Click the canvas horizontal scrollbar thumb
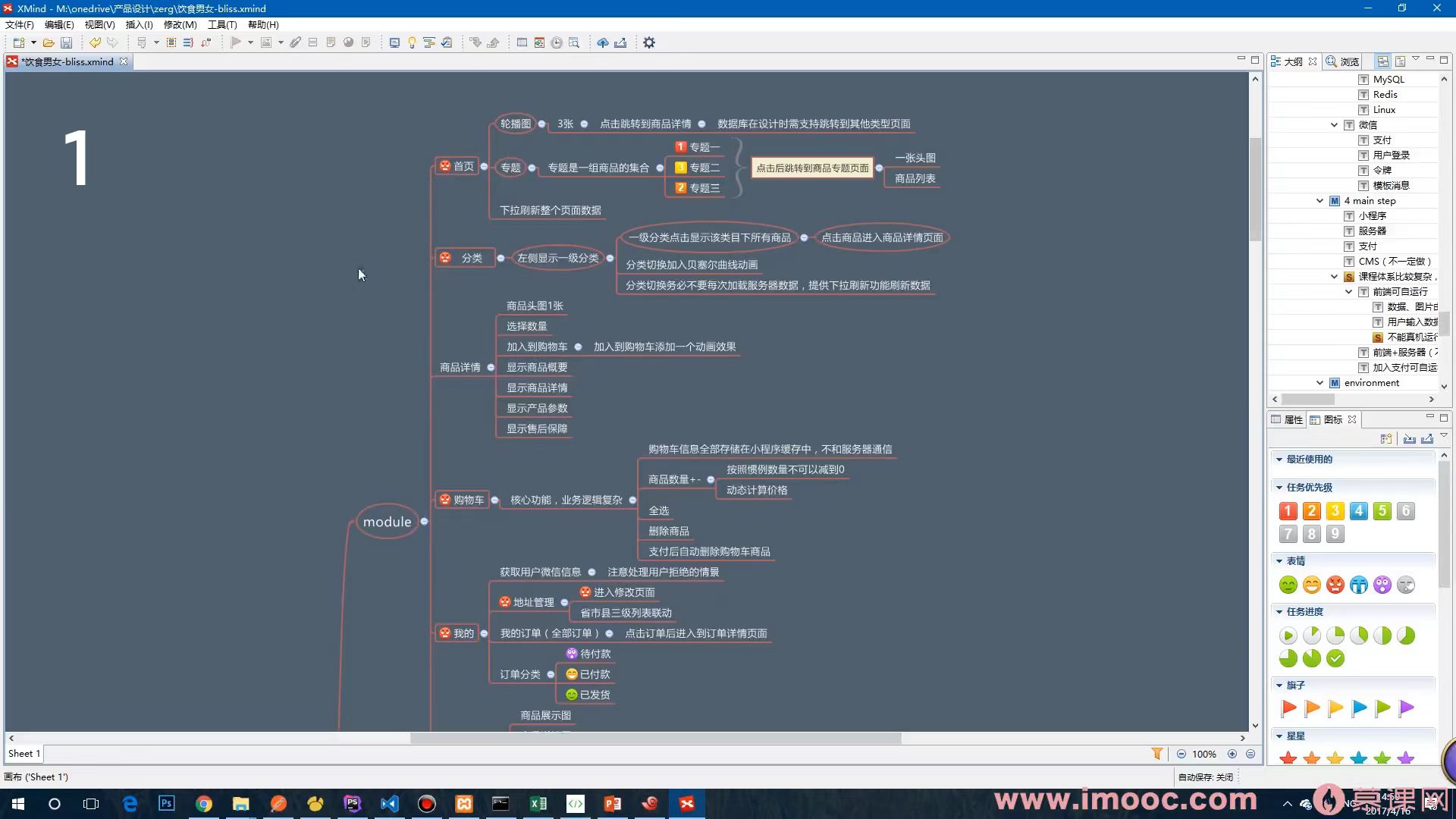Image resolution: width=1456 pixels, height=819 pixels. click(655, 738)
